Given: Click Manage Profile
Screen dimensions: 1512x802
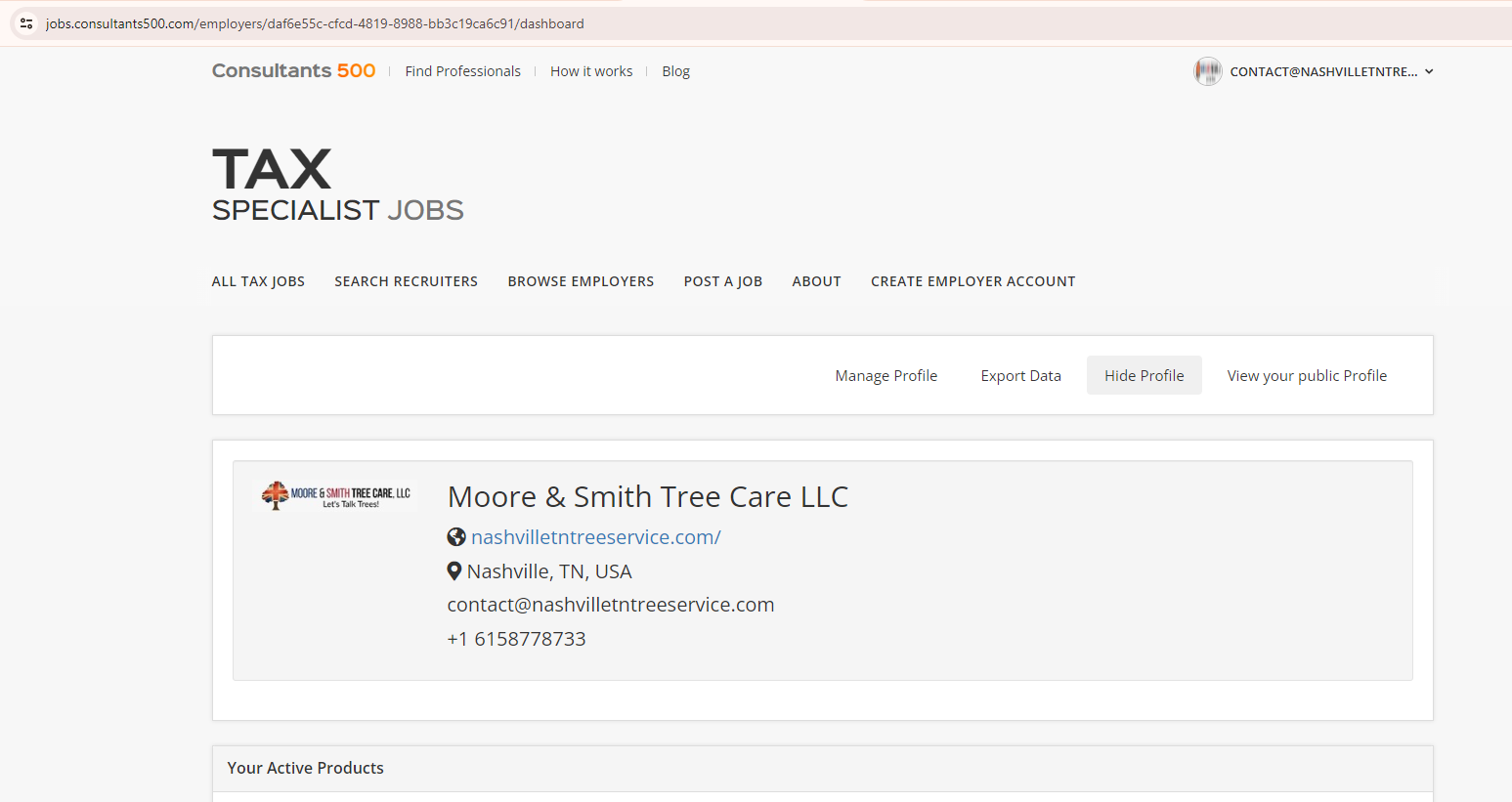Looking at the screenshot, I should [886, 376].
